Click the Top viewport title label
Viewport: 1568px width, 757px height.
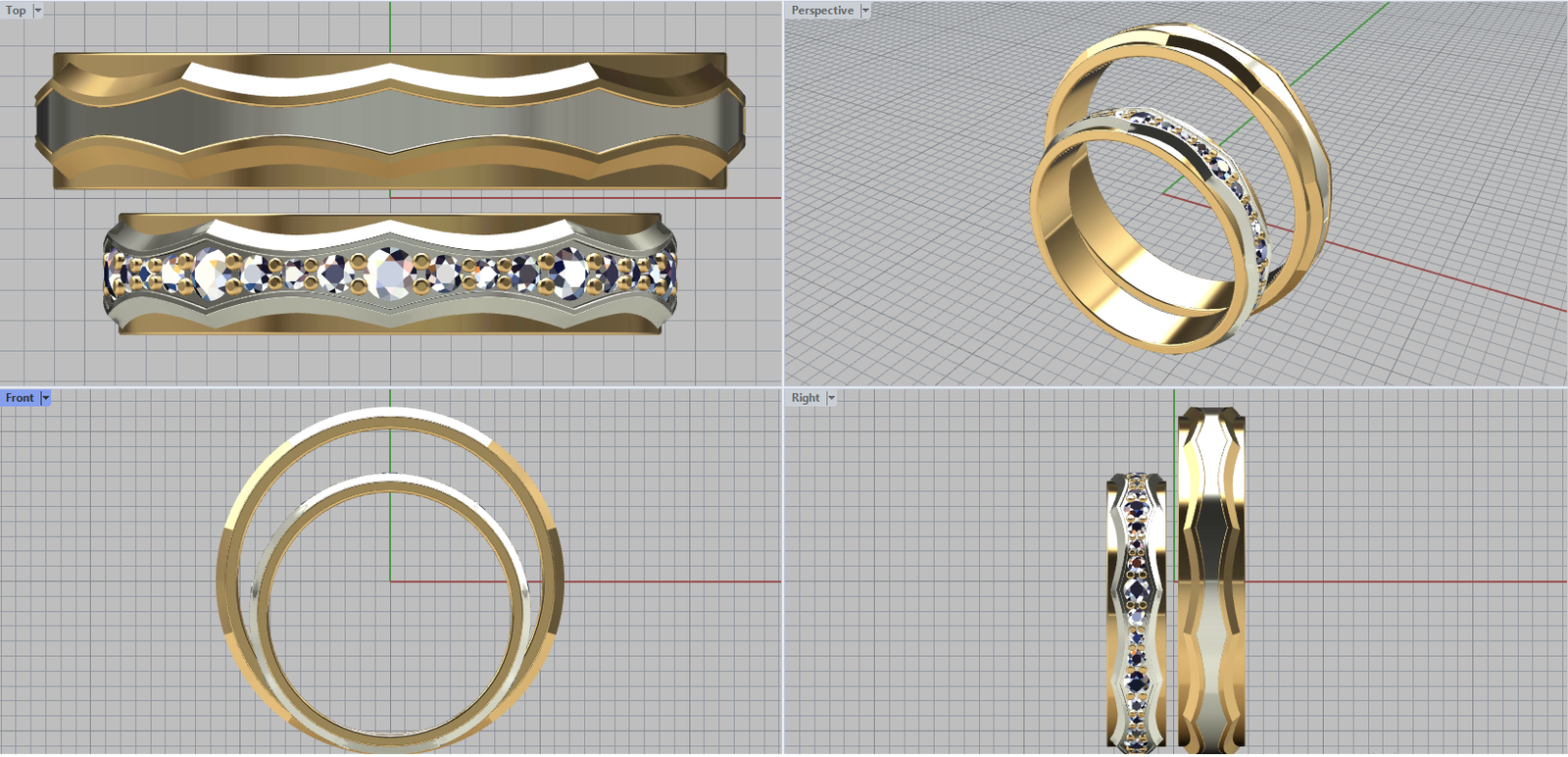tap(16, 11)
